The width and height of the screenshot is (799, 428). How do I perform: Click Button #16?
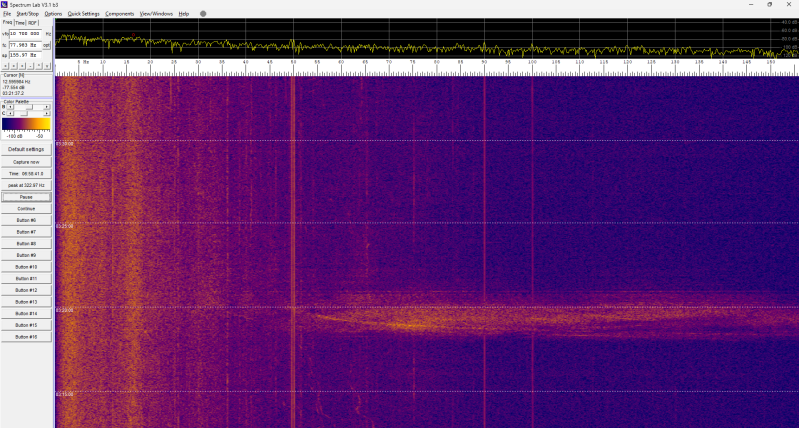26,337
